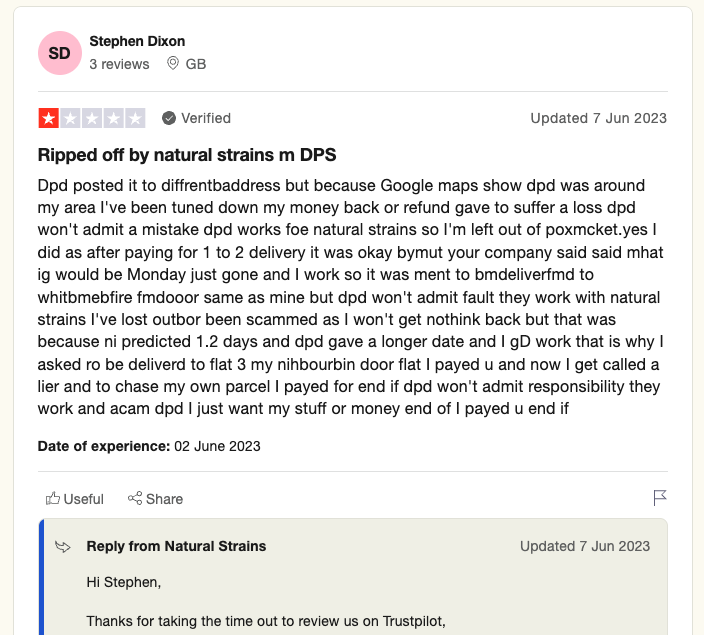
Task: Click the 'Date of experience' line
Action: click(x=149, y=446)
